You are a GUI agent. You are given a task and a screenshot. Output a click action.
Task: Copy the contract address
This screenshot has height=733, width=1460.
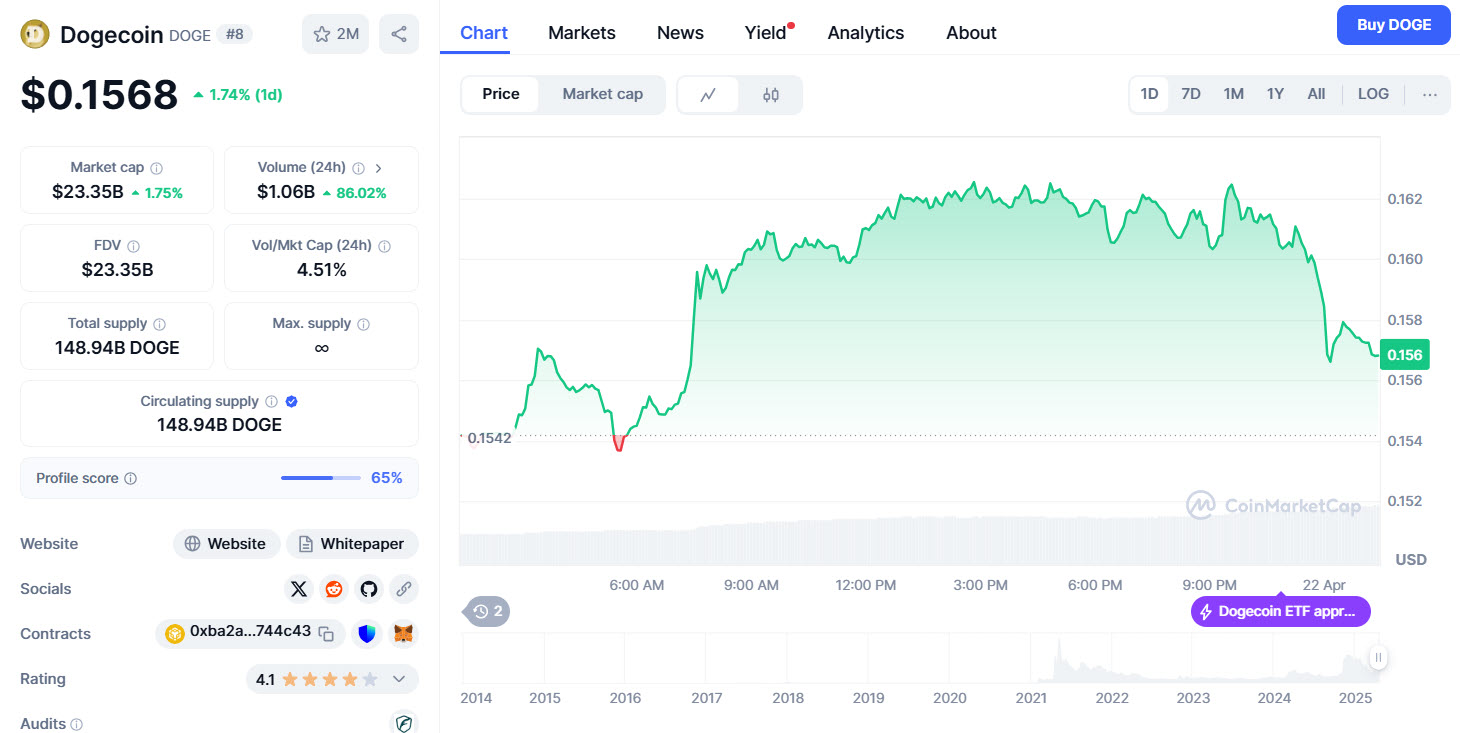[x=326, y=633]
